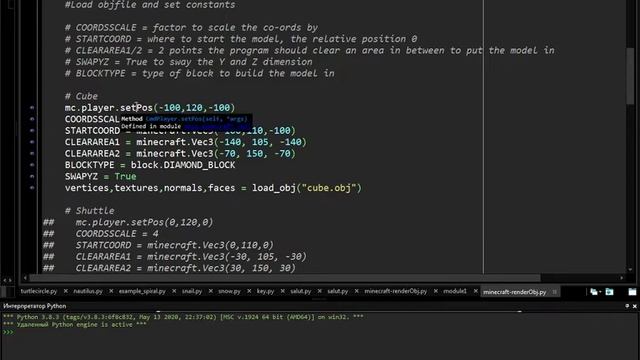This screenshot has width=640, height=360.
Task: Close the key.py tab
Action: (282, 291)
